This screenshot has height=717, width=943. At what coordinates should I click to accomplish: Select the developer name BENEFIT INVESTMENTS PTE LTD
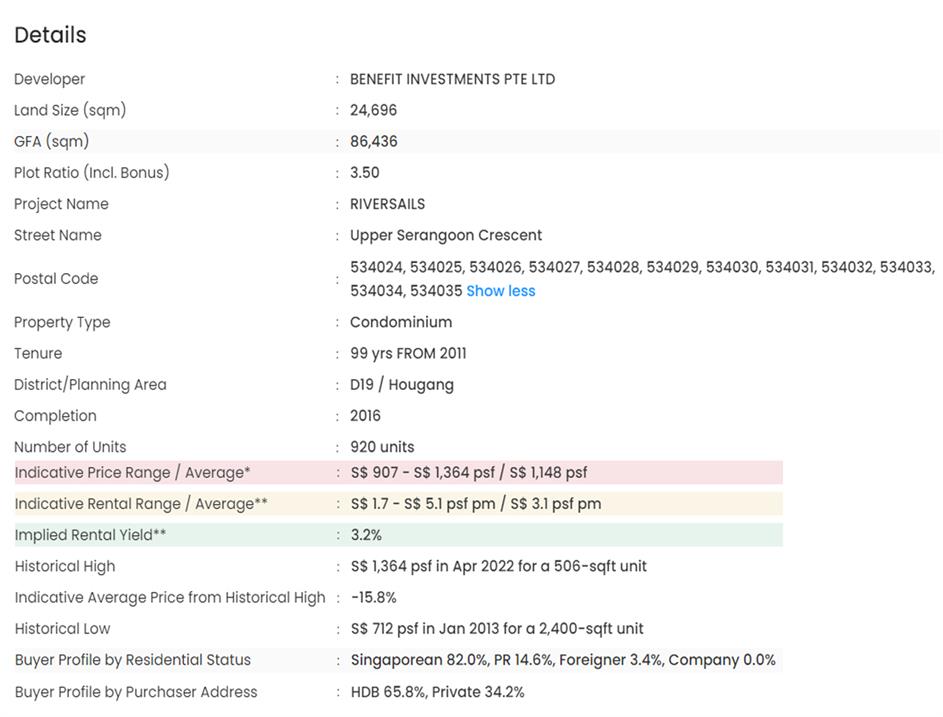click(x=452, y=79)
